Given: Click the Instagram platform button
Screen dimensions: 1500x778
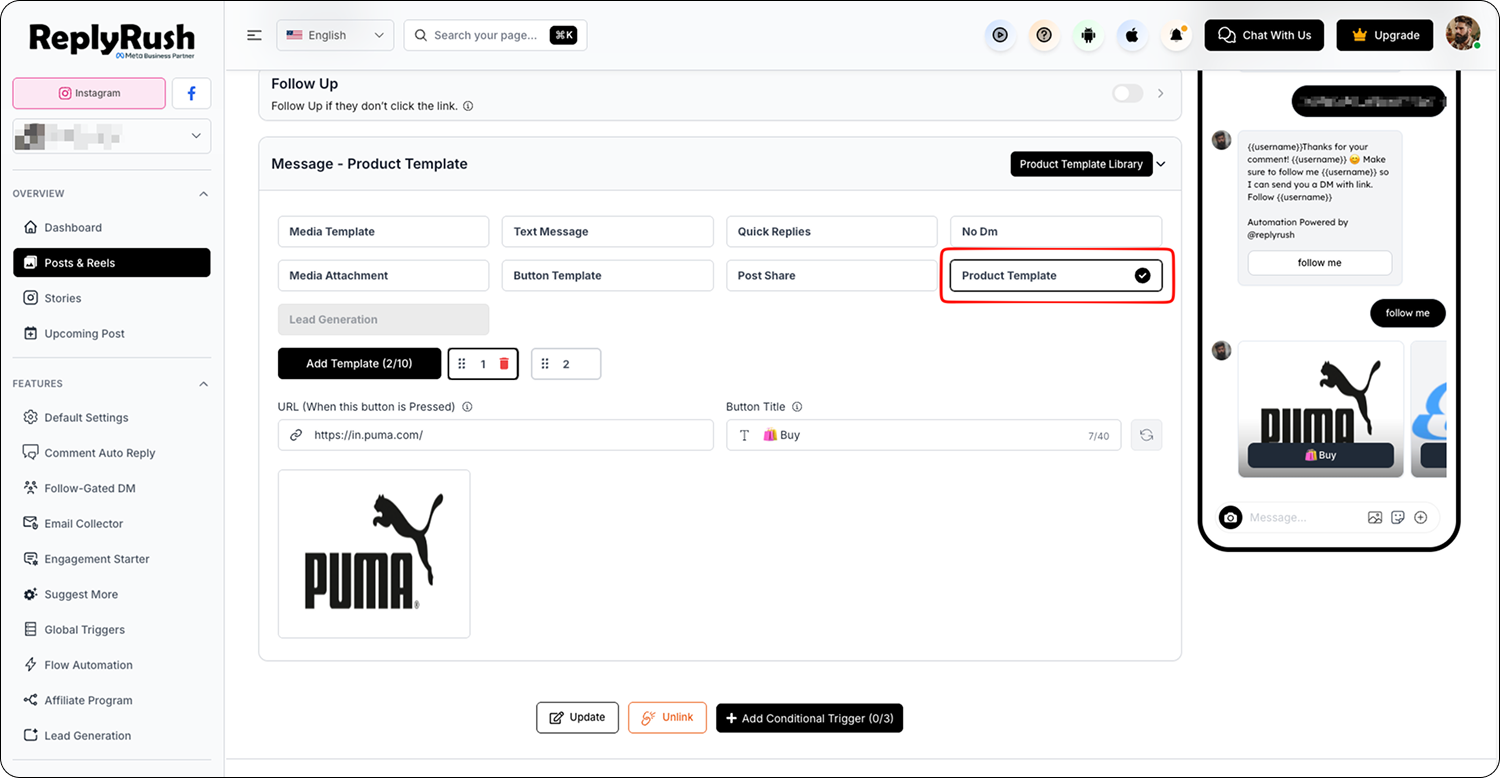Looking at the screenshot, I should (89, 93).
